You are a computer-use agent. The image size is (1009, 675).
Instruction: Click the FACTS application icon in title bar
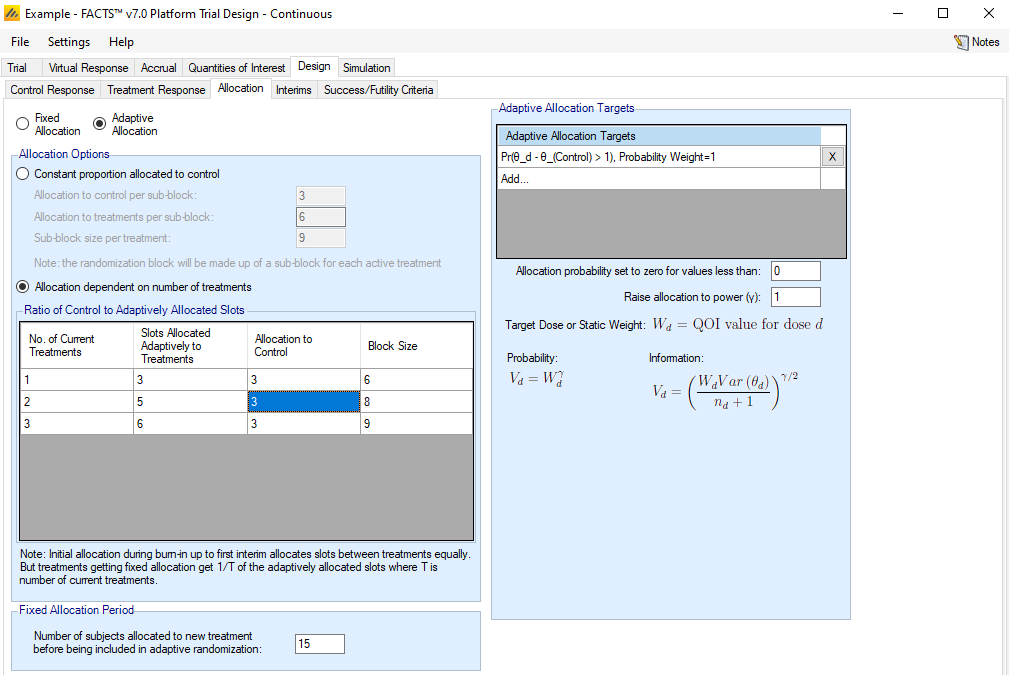[x=13, y=14]
